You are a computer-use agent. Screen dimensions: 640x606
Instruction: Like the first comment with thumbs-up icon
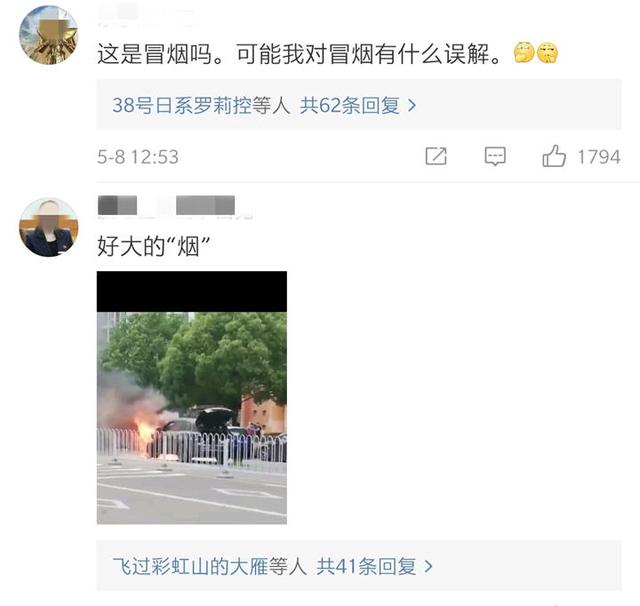(554, 156)
